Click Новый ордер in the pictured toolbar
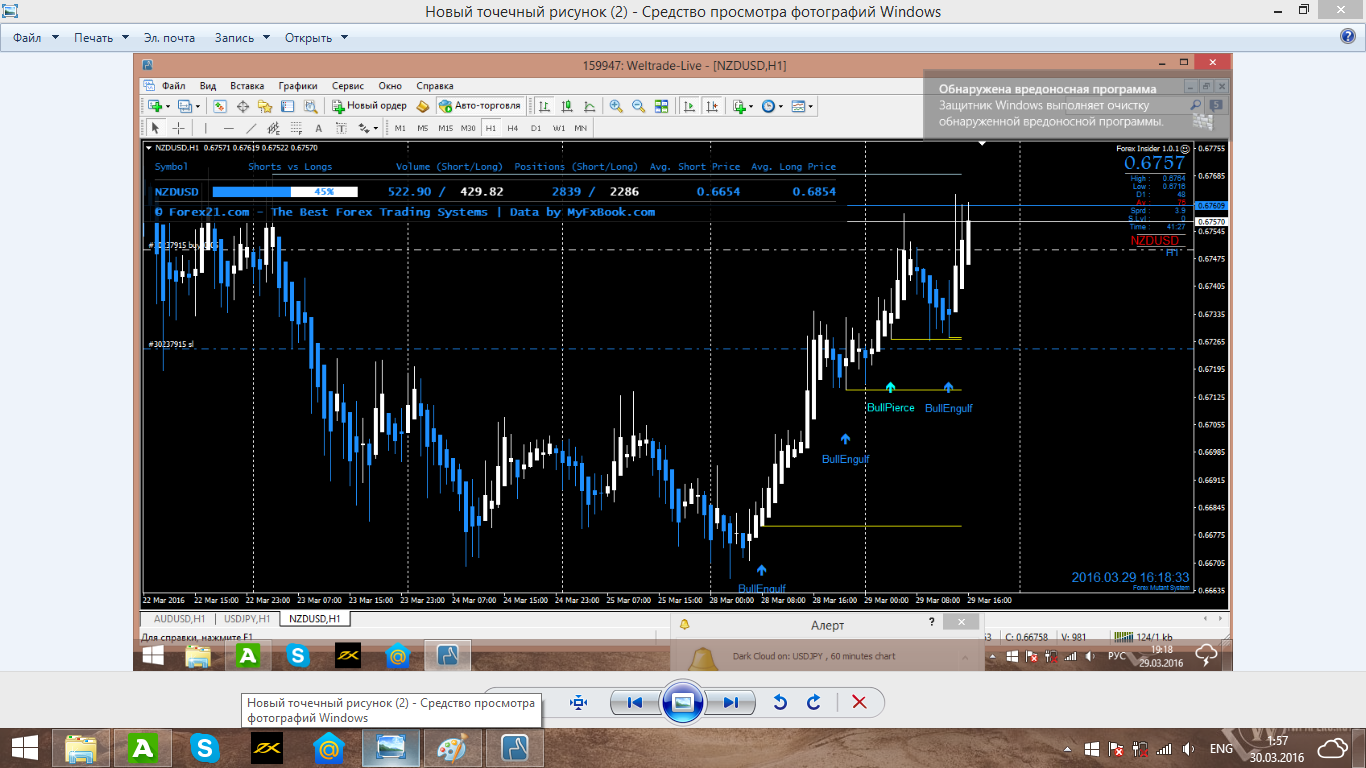This screenshot has width=1366, height=768. 370,106
